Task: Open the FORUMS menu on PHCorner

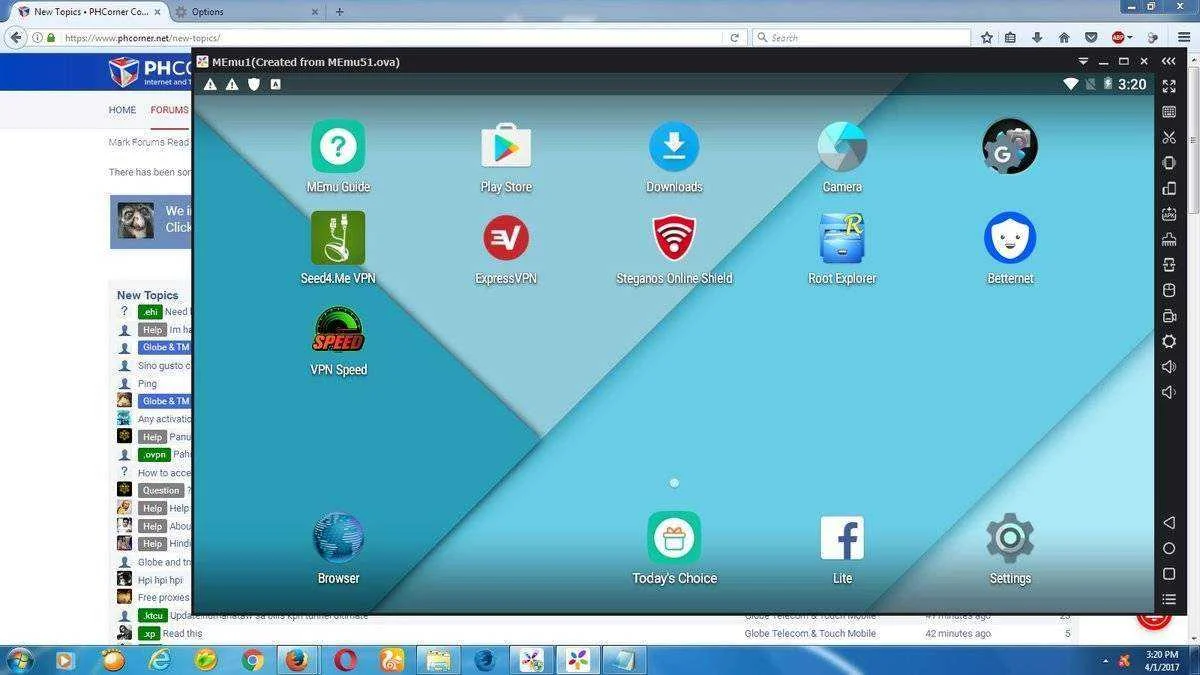Action: click(x=169, y=110)
